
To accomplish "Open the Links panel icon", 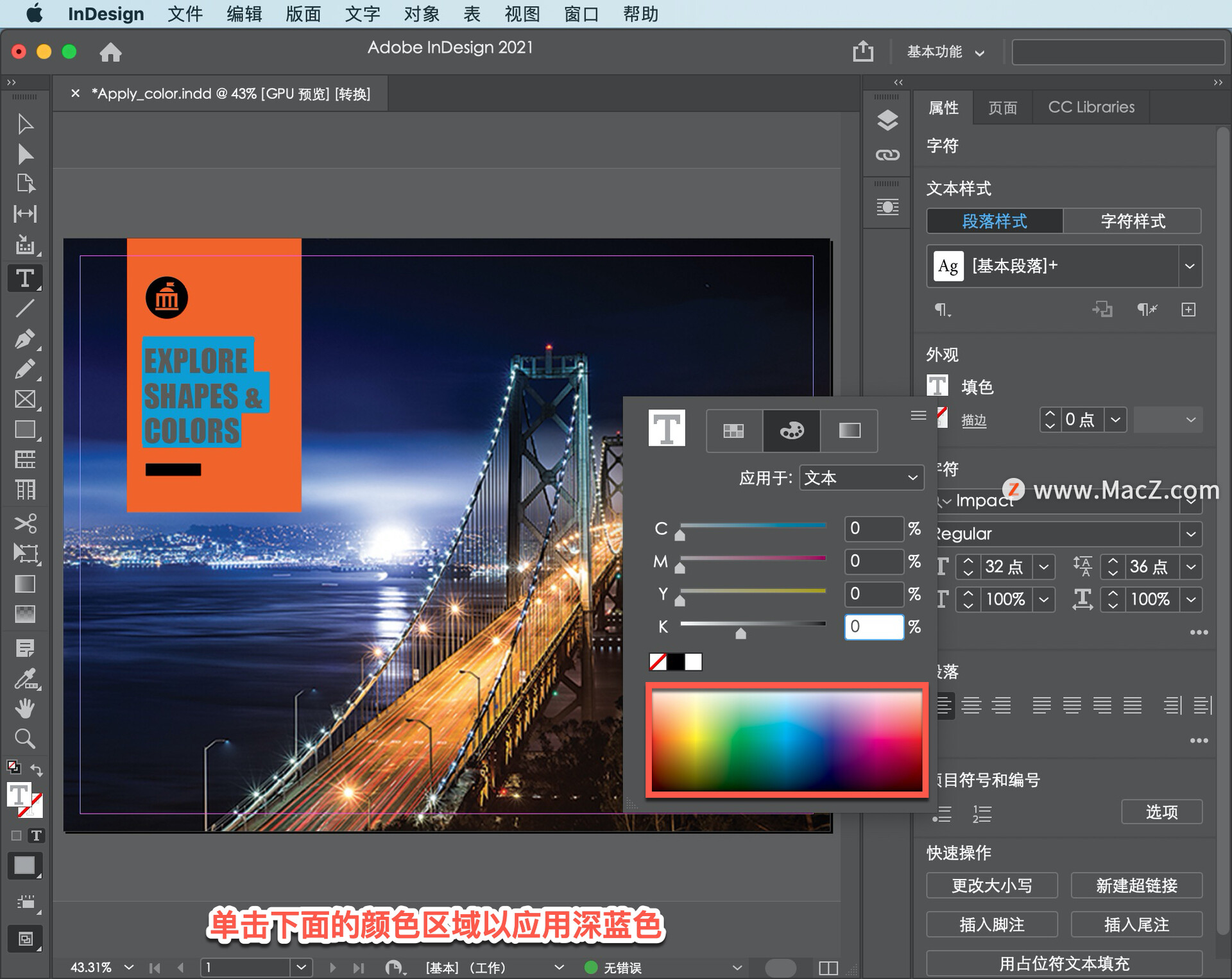I will pyautogui.click(x=887, y=155).
